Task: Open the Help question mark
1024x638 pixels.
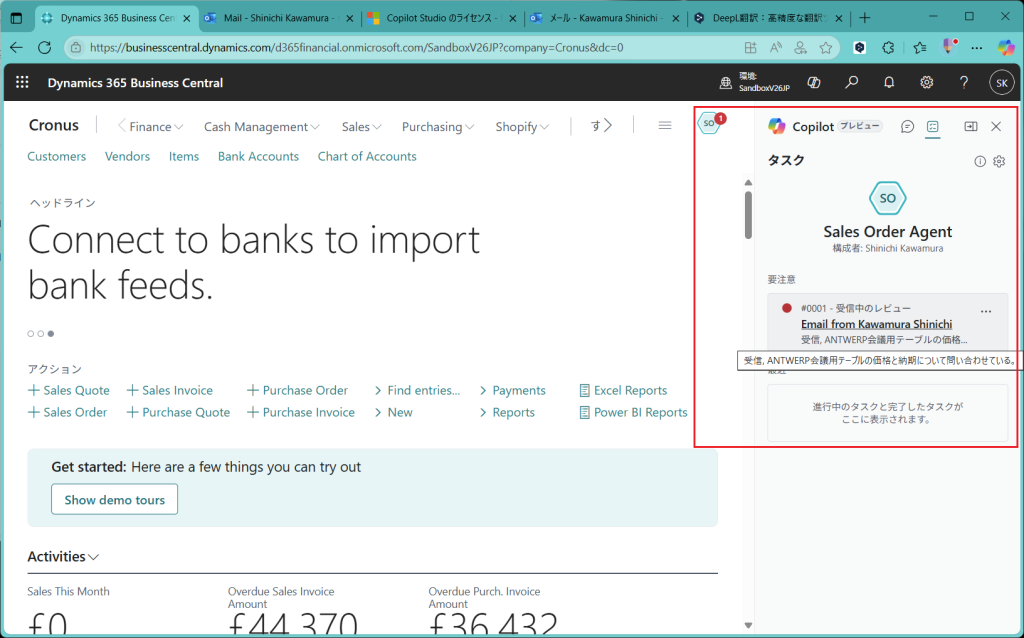Action: pyautogui.click(x=964, y=82)
